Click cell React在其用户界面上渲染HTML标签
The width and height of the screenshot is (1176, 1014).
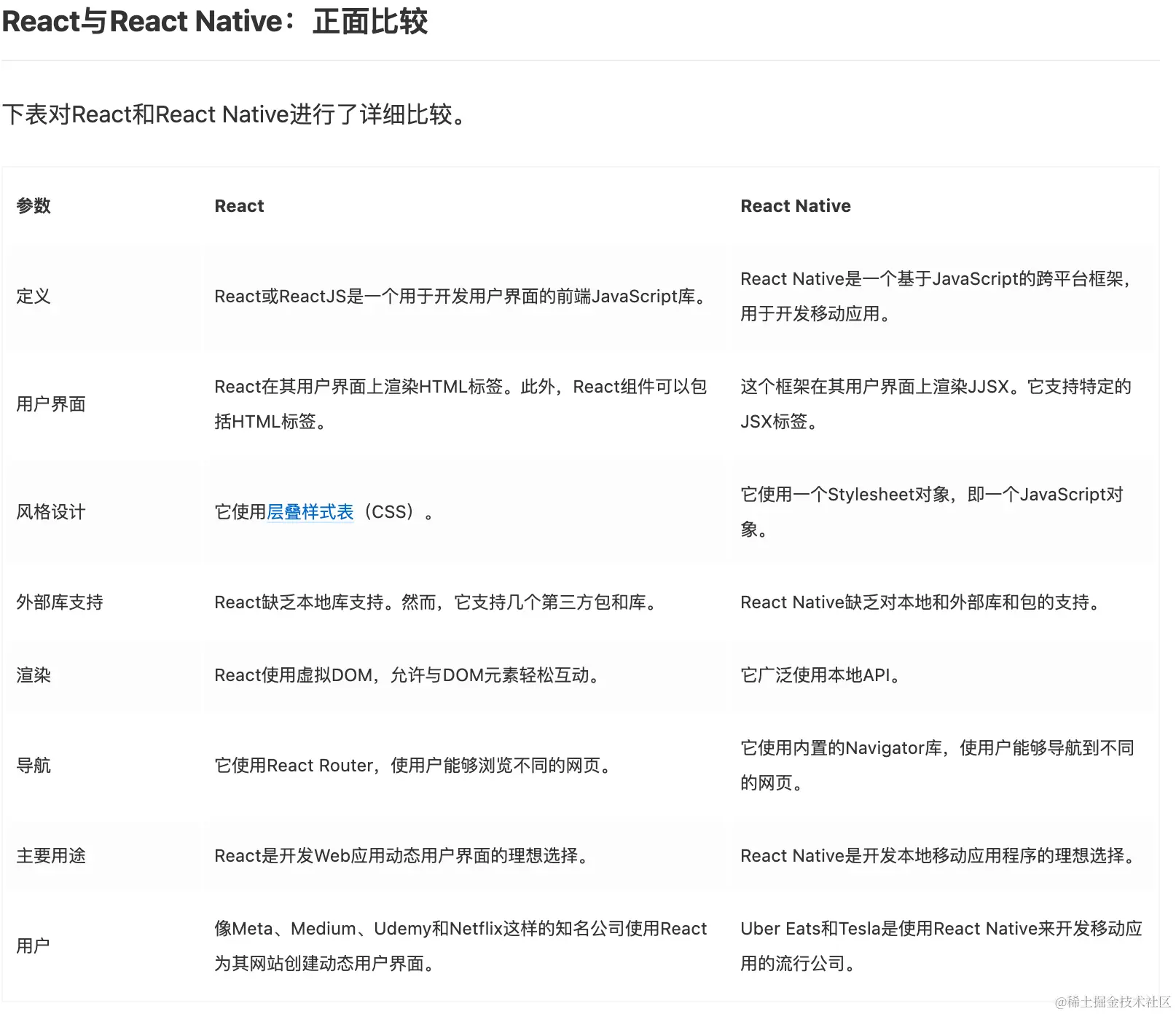click(x=461, y=404)
